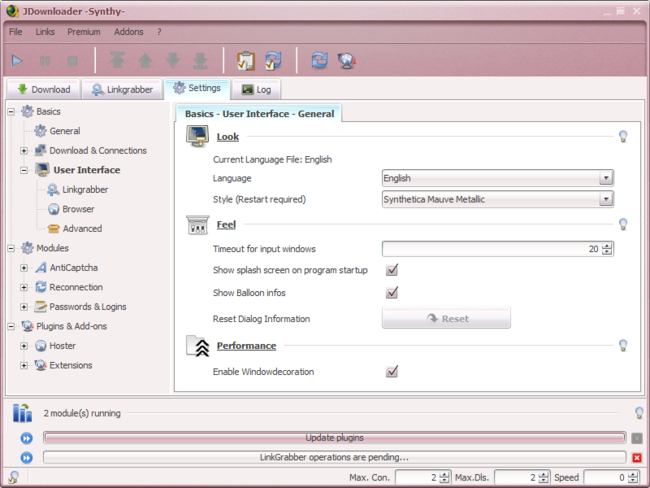Collapse the Basics tree node
Screen dimensions: 650x488
click(x=11, y=112)
